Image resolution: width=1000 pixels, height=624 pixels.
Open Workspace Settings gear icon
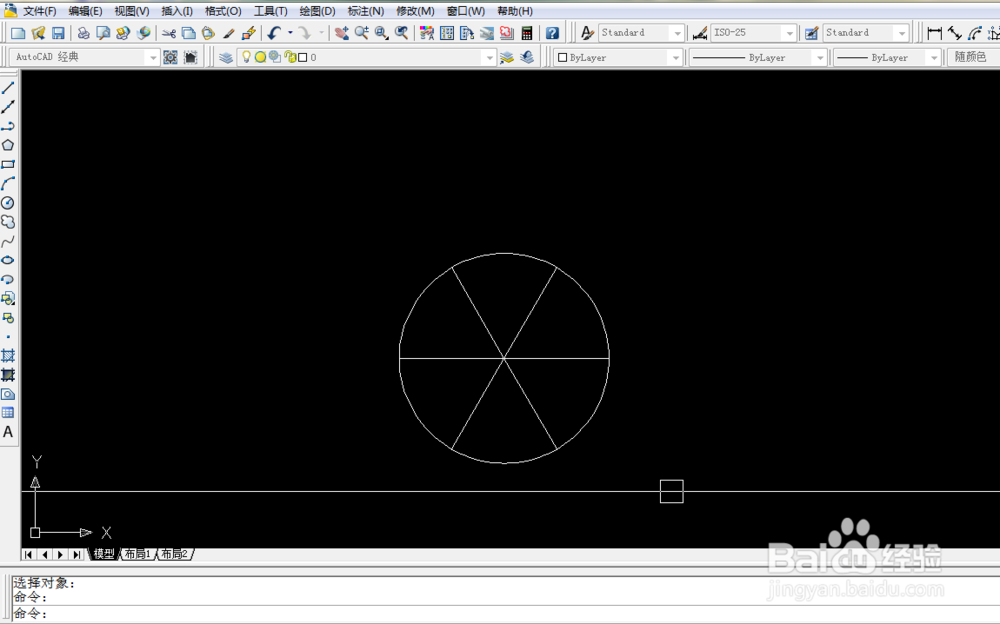pyautogui.click(x=170, y=57)
